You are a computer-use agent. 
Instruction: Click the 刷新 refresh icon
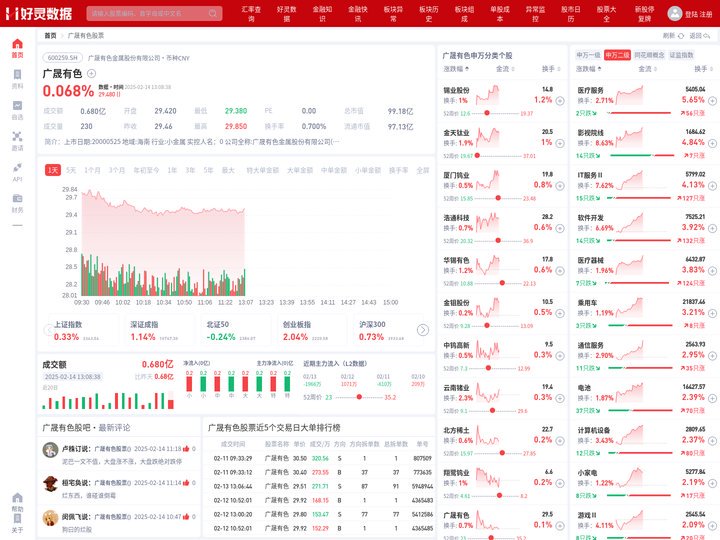pyautogui.click(x=681, y=35)
